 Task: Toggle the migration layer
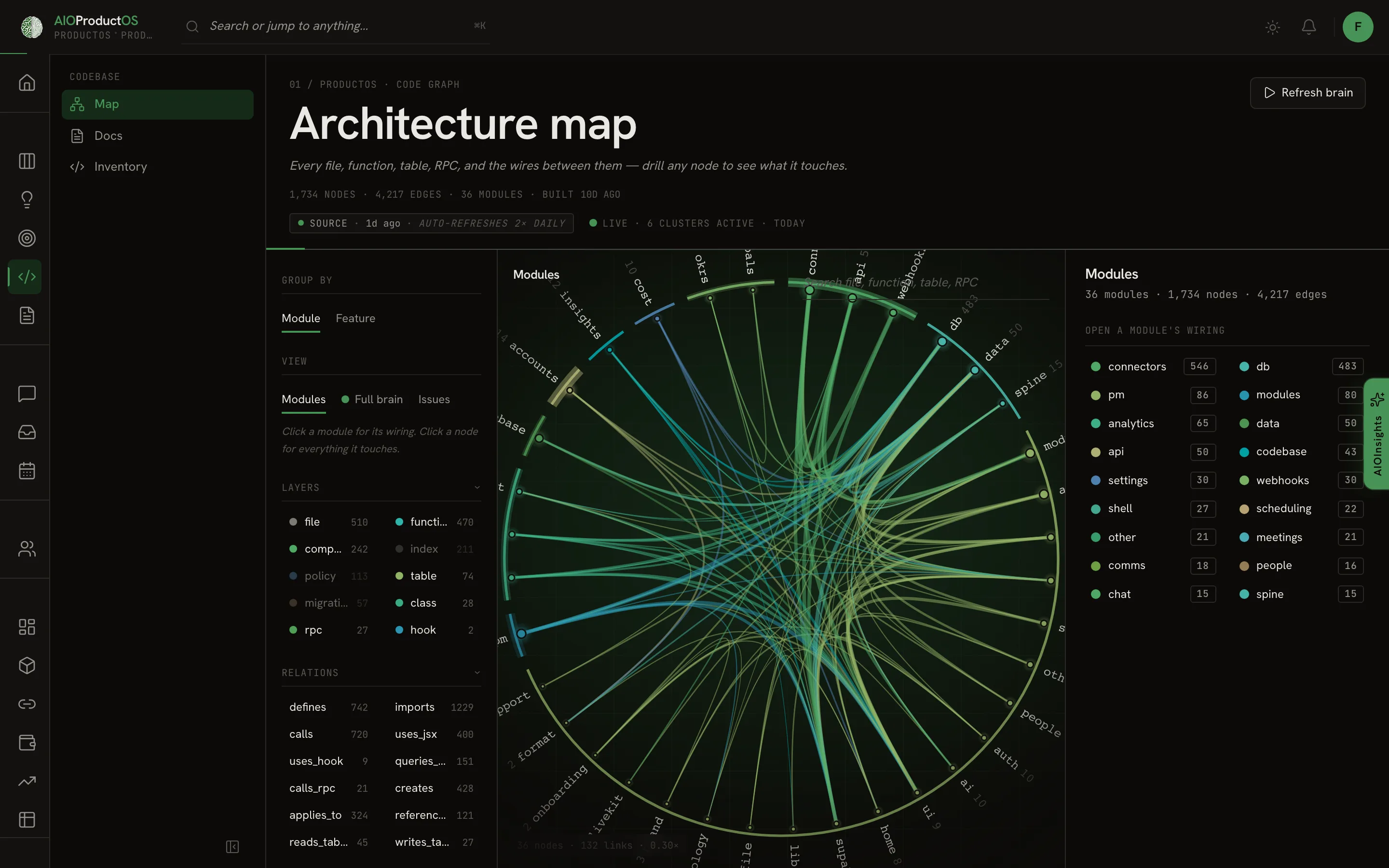(x=328, y=603)
